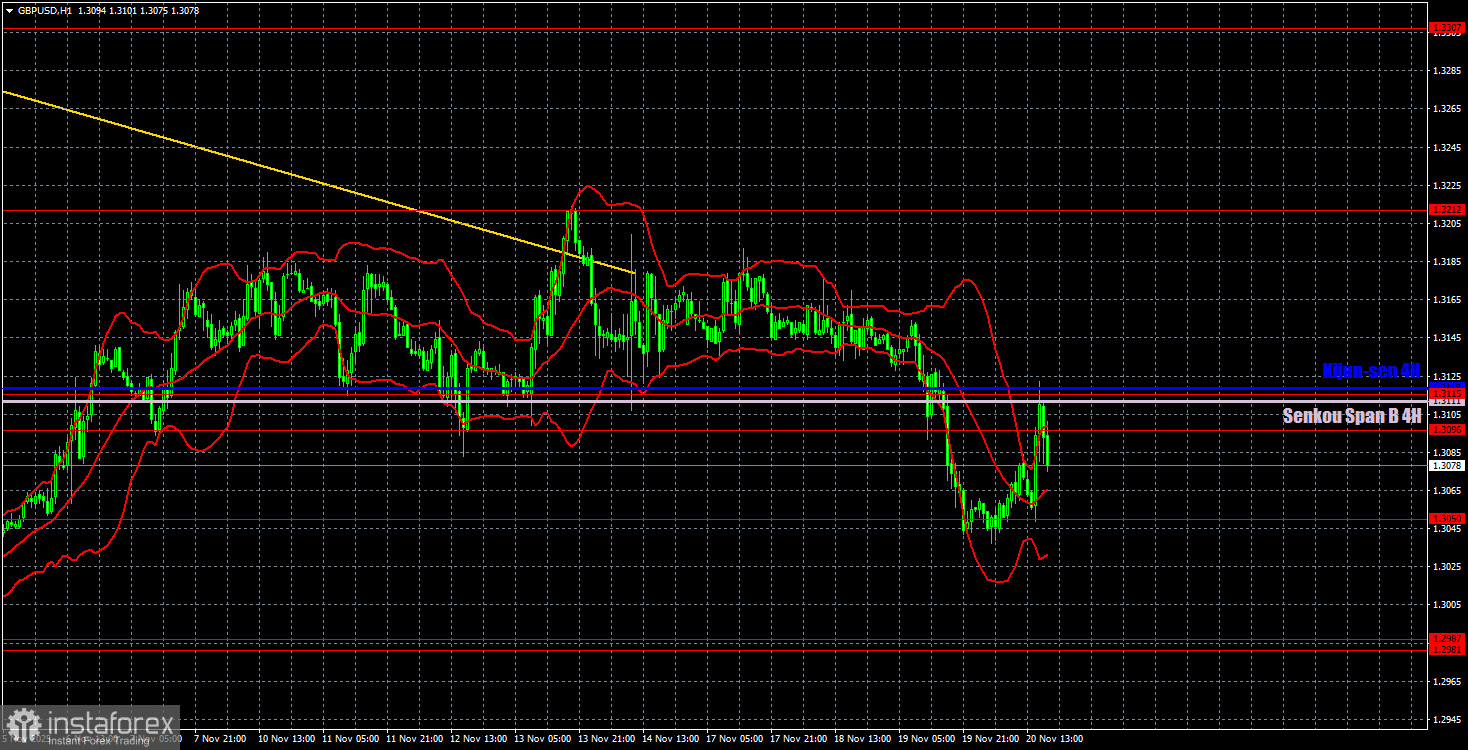Click the Kijun-sen 4H blue label
Screen dimensions: 1468x750
point(1371,371)
